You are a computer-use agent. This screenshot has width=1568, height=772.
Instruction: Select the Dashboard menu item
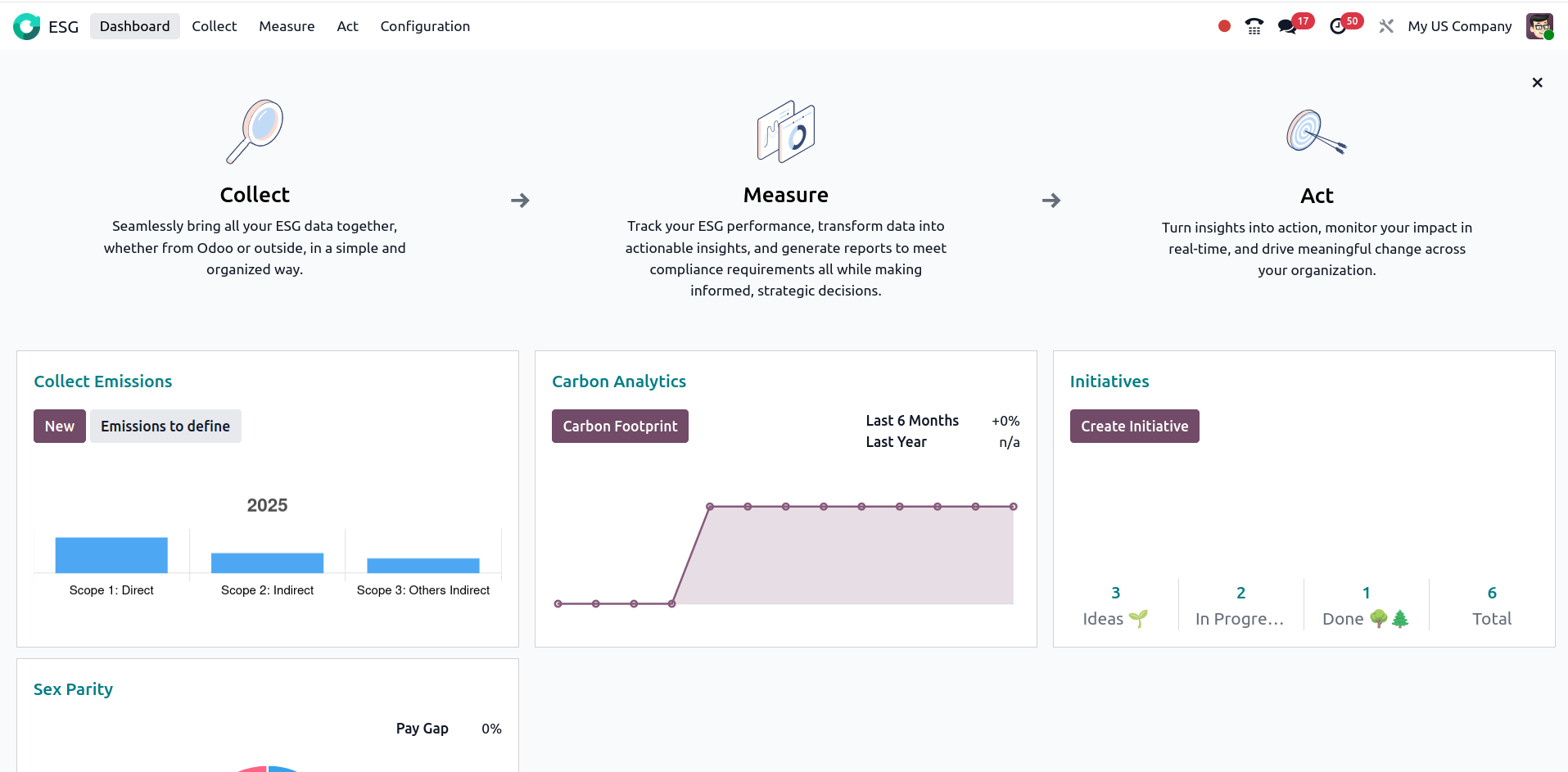coord(135,26)
